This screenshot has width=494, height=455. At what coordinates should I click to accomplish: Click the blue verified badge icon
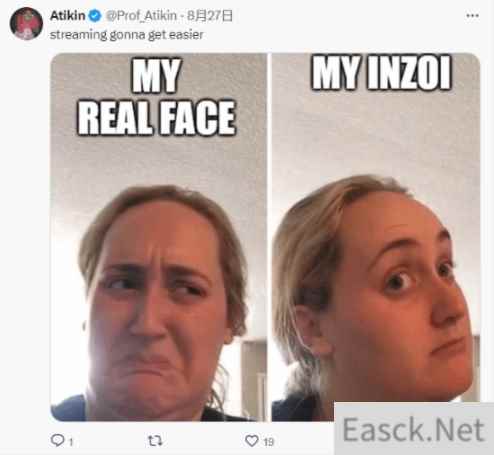(95, 16)
